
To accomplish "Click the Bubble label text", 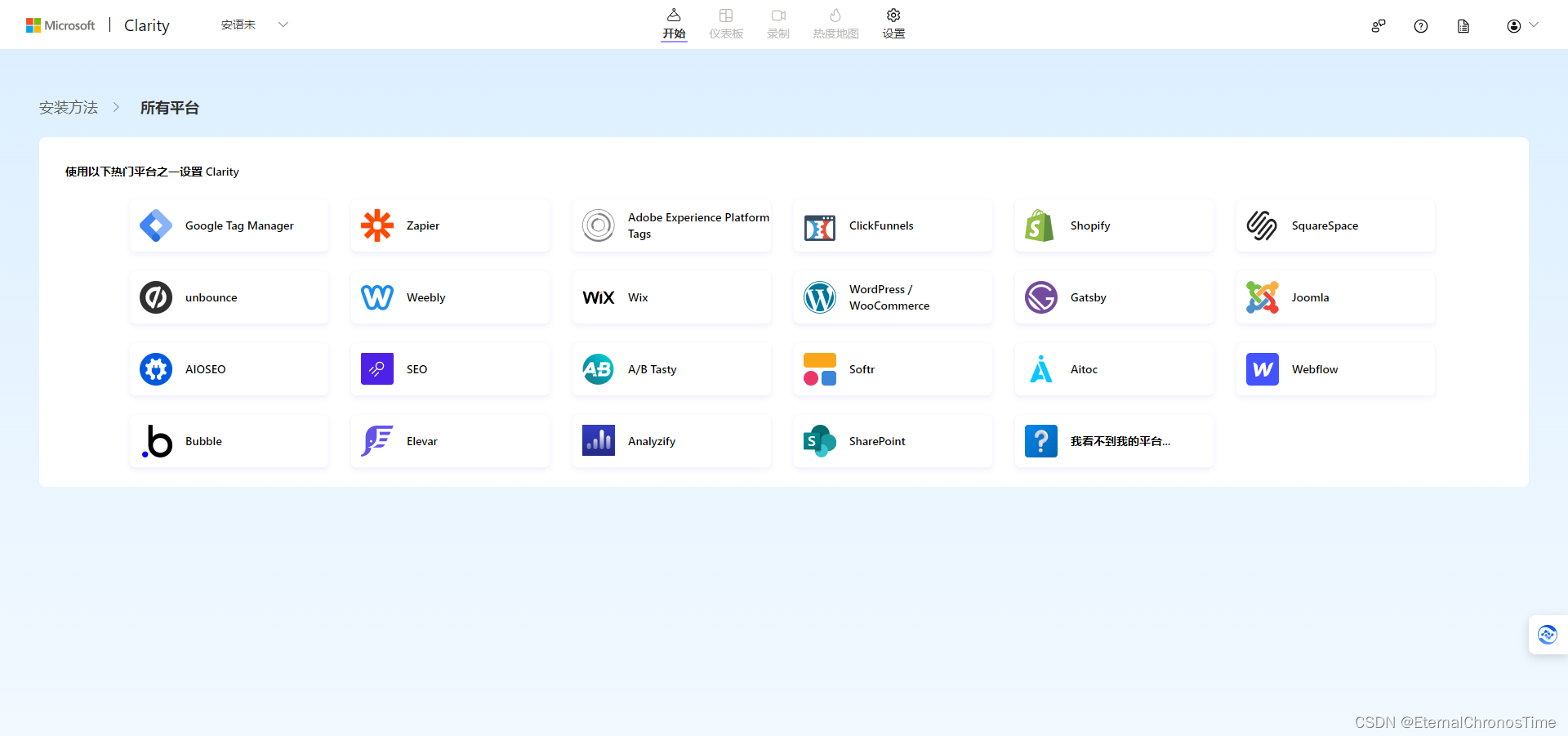I will [x=203, y=441].
